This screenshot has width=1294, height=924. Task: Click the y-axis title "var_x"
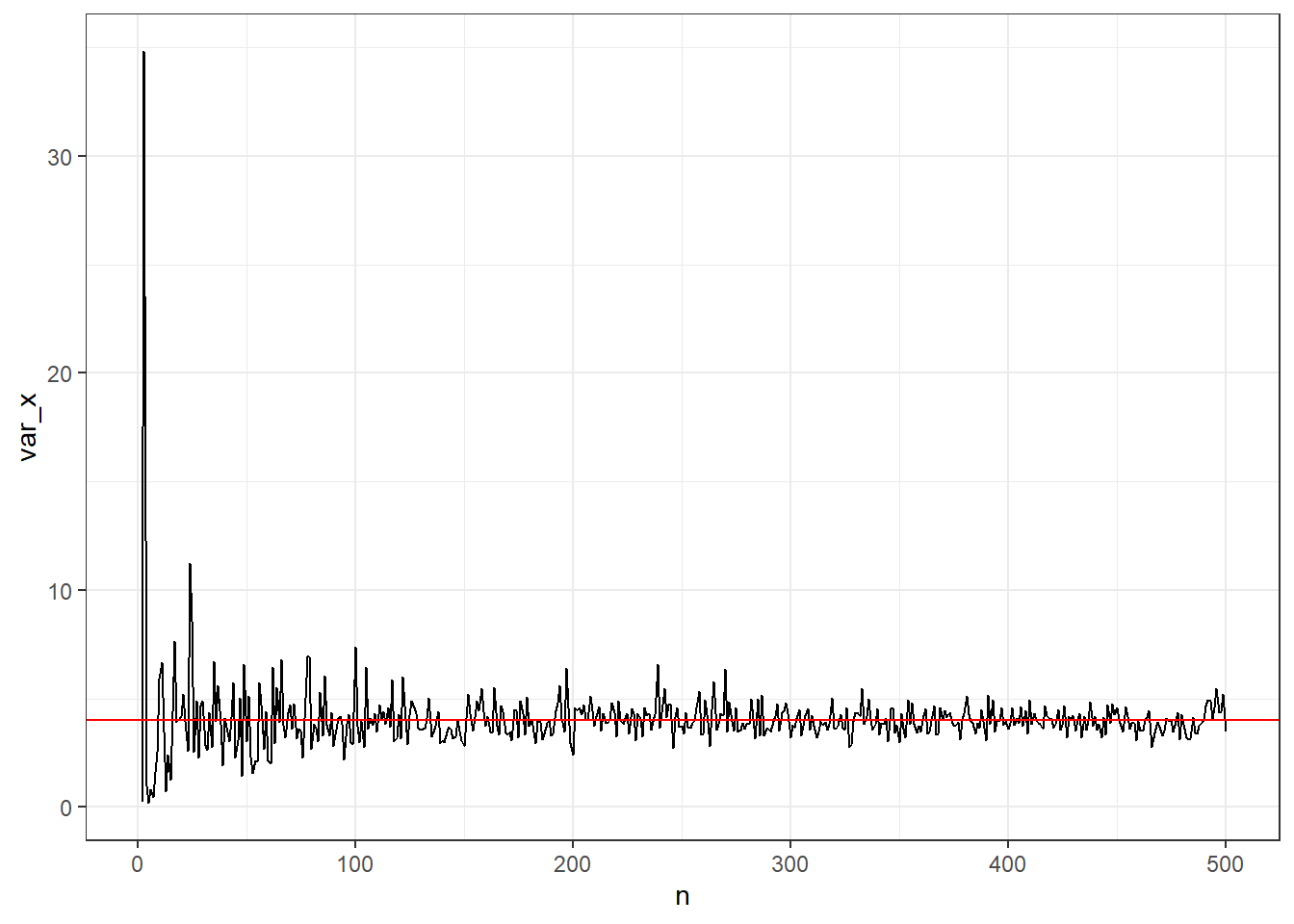pos(28,426)
